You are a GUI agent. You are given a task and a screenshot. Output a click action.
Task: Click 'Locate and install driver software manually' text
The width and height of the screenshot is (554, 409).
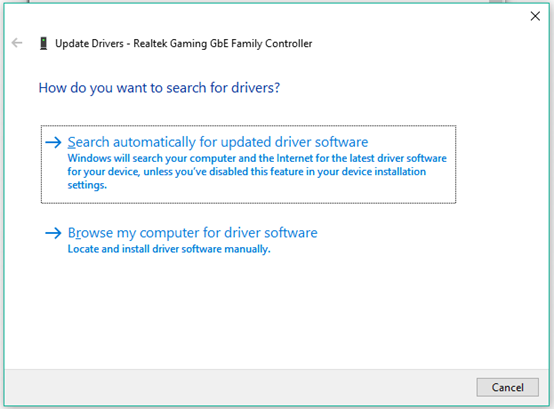[169, 249]
